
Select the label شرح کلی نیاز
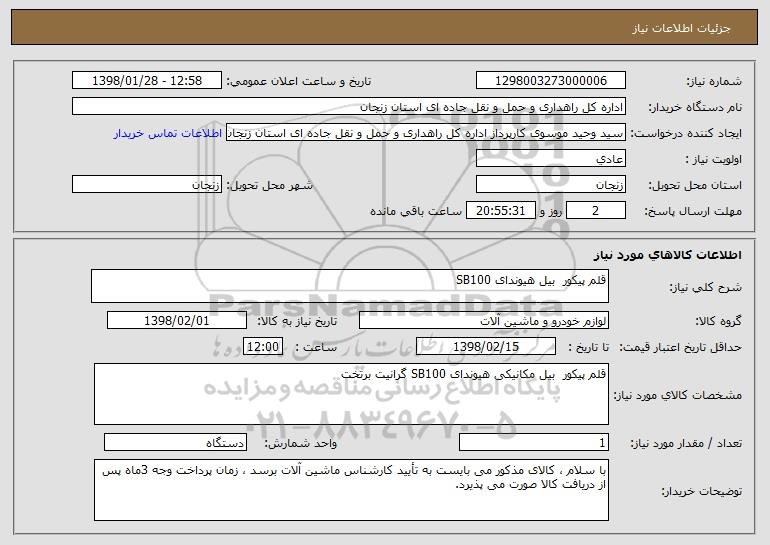tap(706, 288)
